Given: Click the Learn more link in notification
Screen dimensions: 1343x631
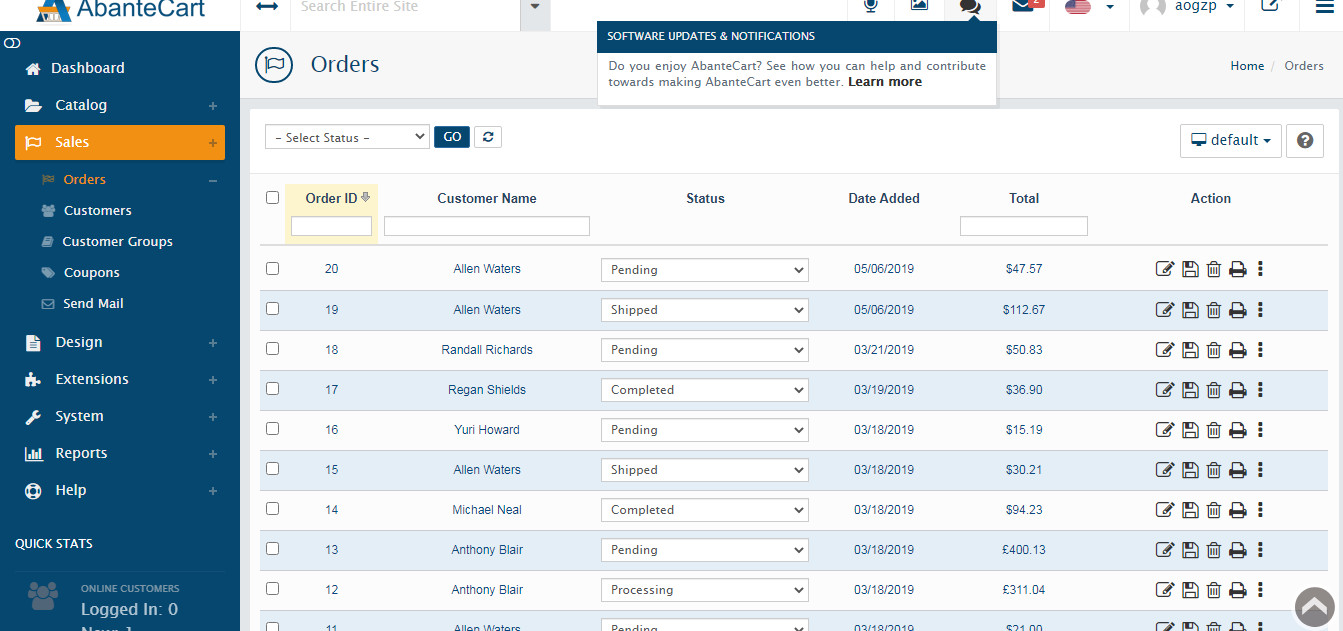Looking at the screenshot, I should click(884, 82).
